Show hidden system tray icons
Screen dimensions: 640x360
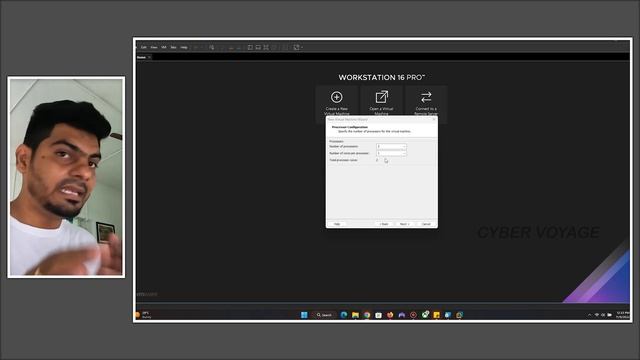[x=589, y=315]
